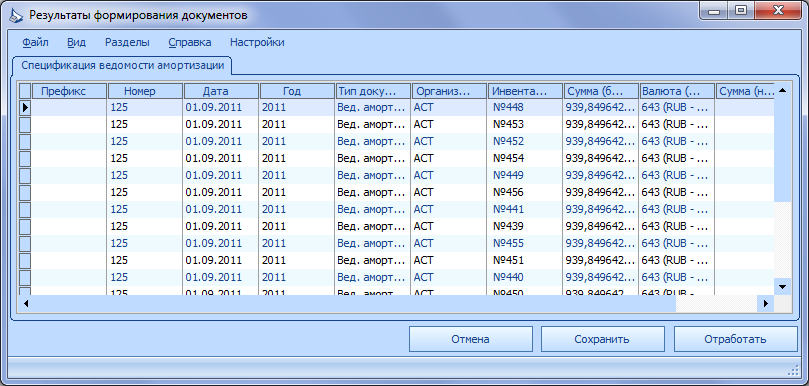This screenshot has height=386, width=809.
Task: Click the horizontal scrollbar thumb
Action: click(x=355, y=304)
